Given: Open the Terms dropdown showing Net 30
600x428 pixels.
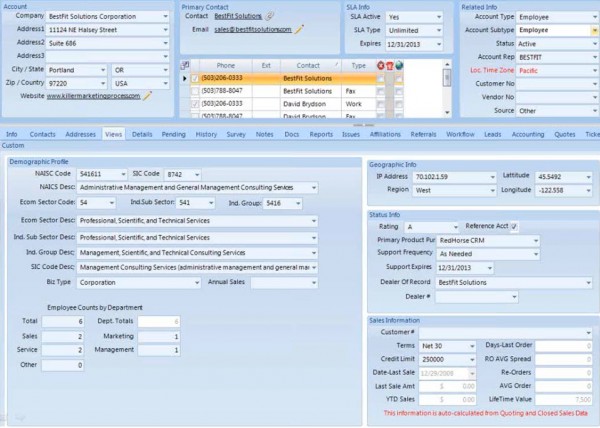Looking at the screenshot, I should 472,346.
